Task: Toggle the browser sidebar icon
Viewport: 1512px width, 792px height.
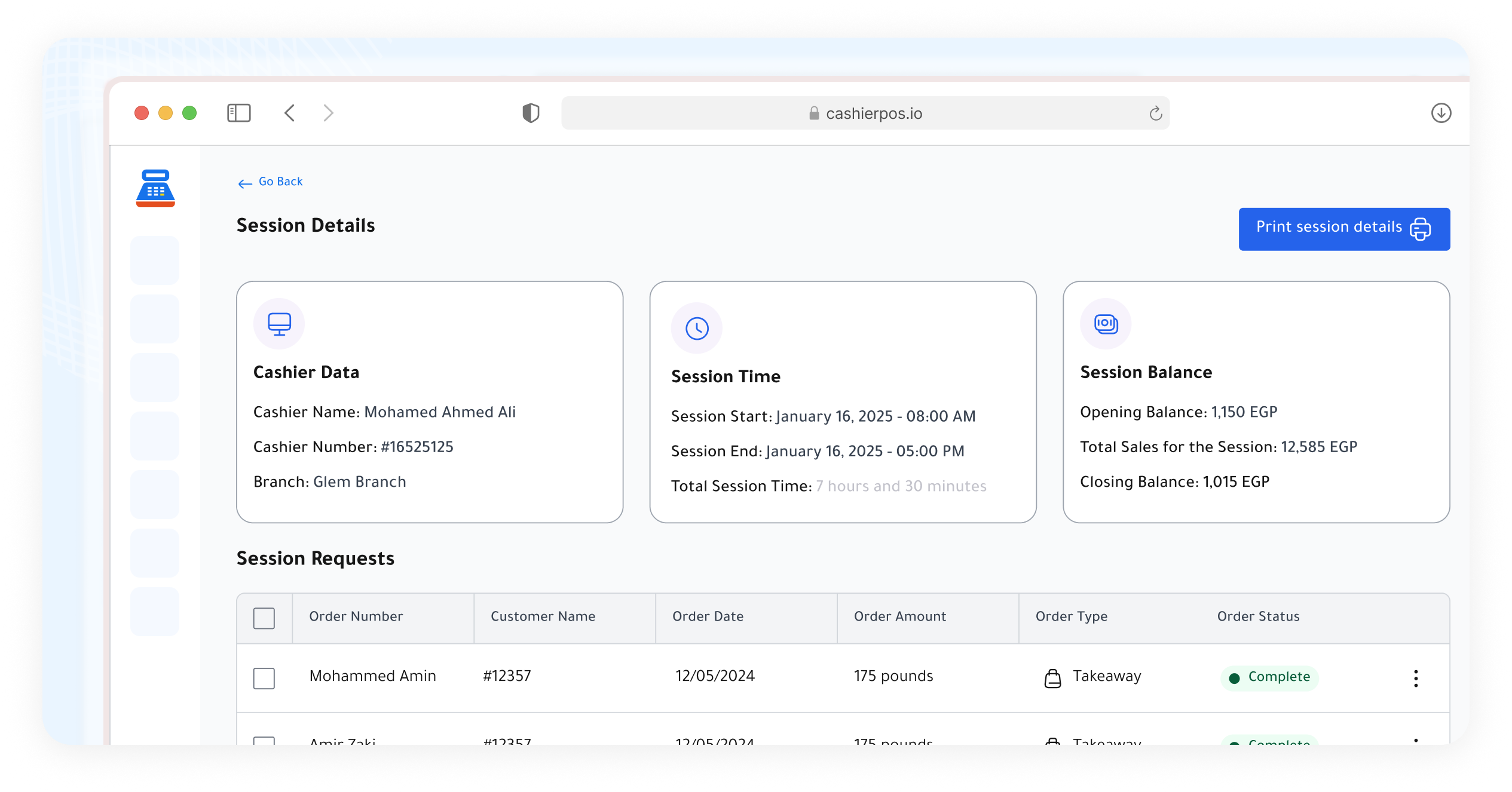Action: point(238,113)
